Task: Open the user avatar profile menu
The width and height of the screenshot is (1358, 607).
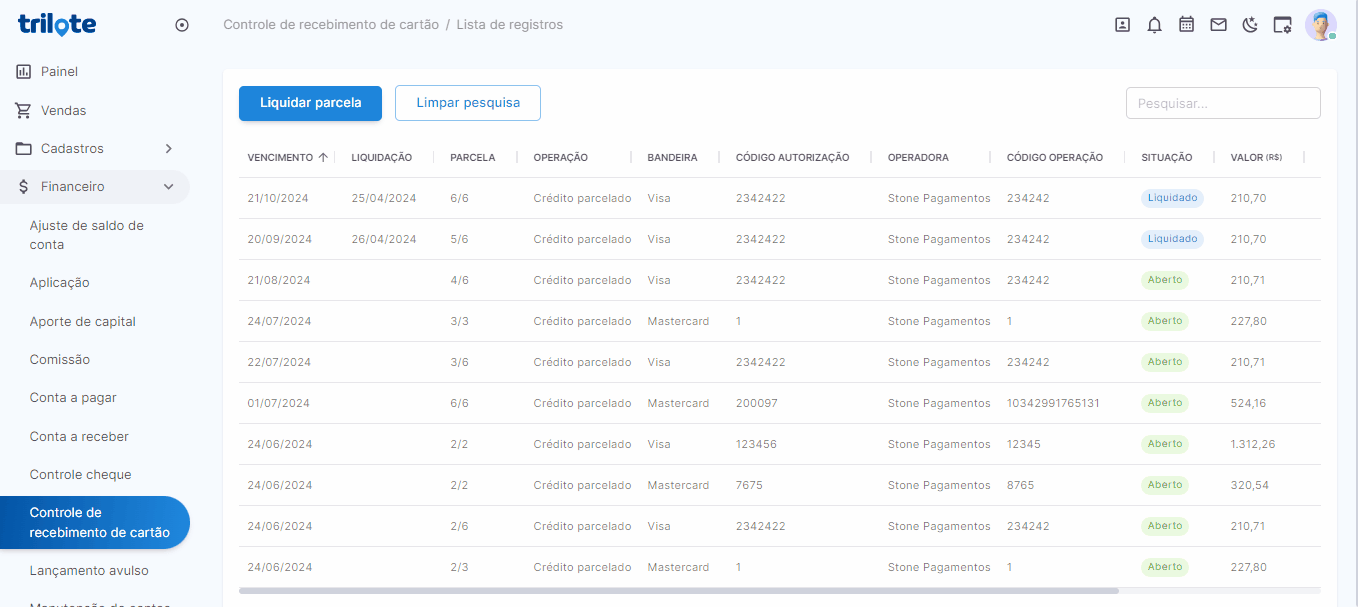Action: pos(1320,25)
